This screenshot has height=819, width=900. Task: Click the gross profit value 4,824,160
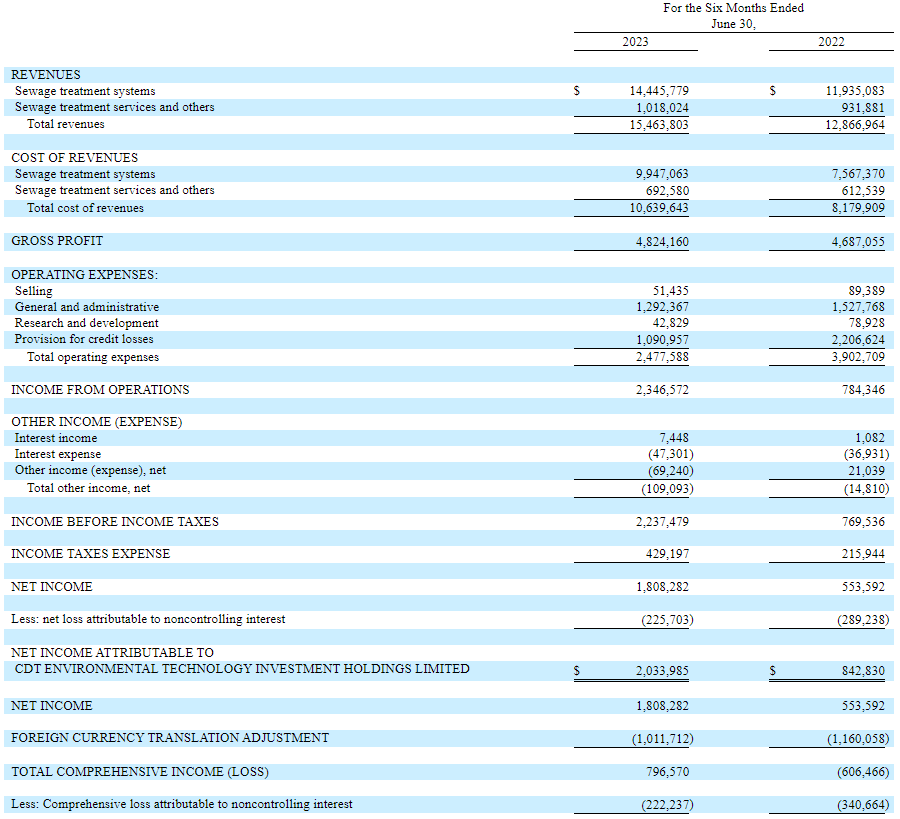[x=662, y=242]
